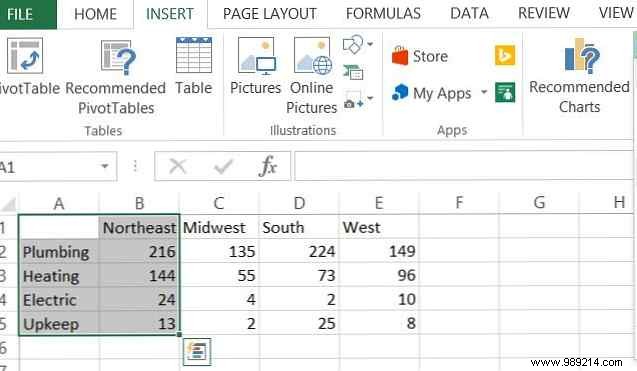
Task: Click the Electric cell
Action: (59, 300)
